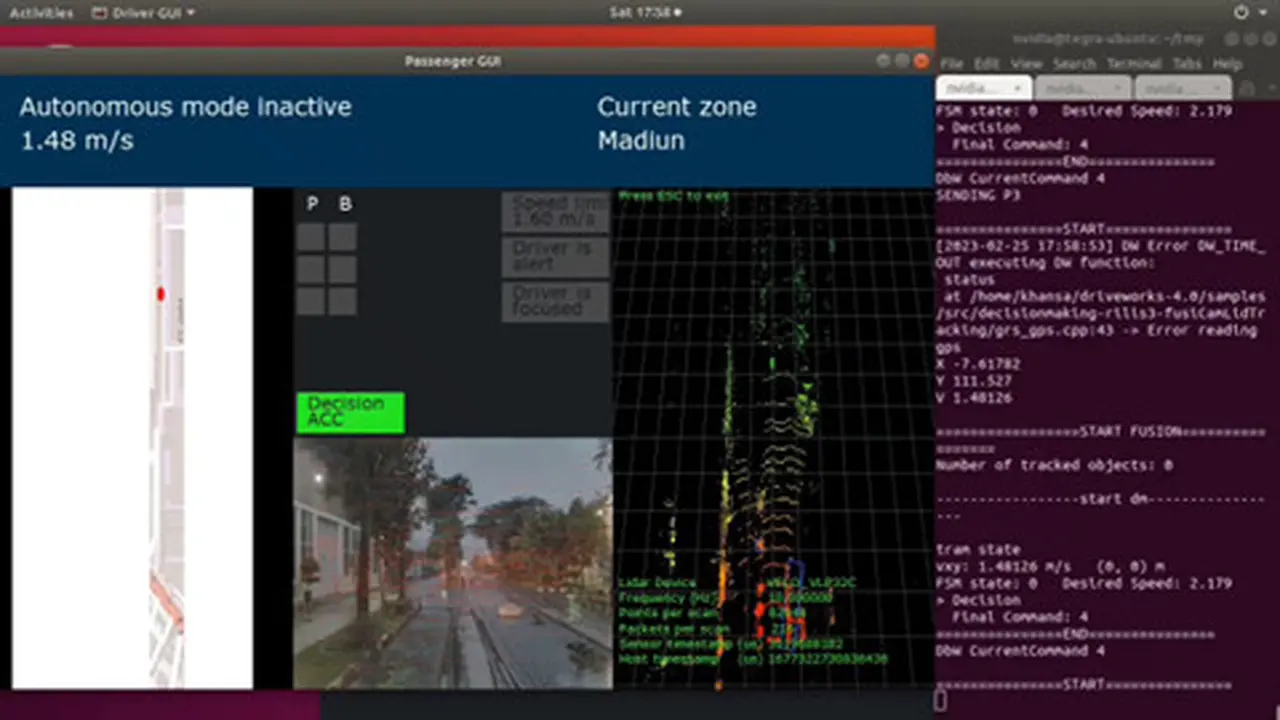Image resolution: width=1280 pixels, height=720 pixels.
Task: Open Activities overview
Action: point(41,13)
